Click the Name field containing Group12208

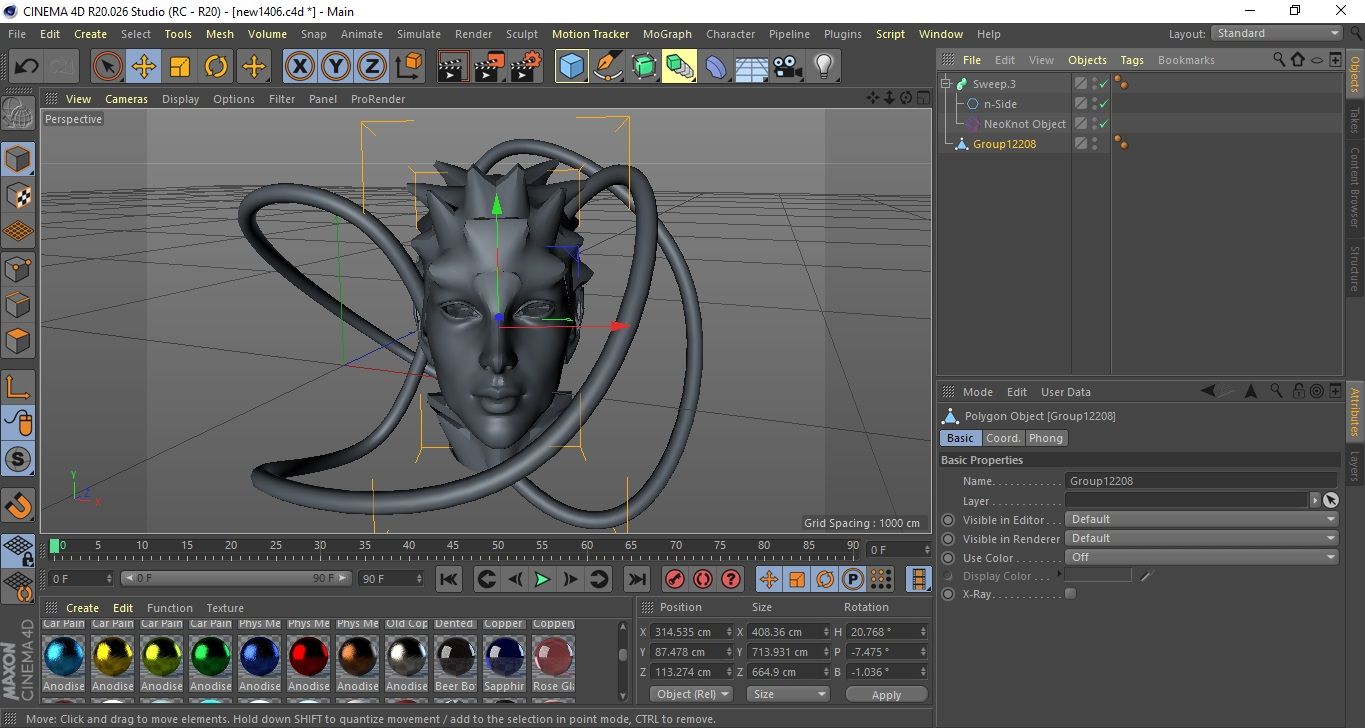pyautogui.click(x=1200, y=481)
